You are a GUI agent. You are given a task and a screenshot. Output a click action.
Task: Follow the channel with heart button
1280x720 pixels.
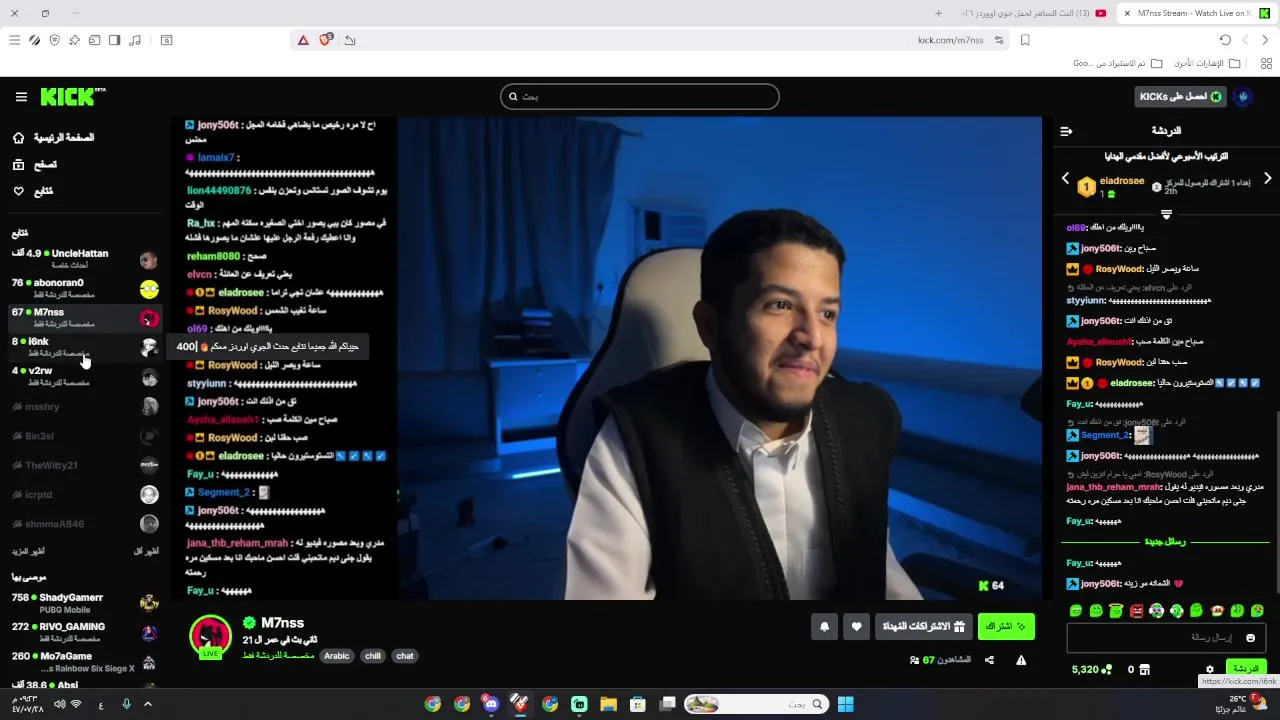856,626
